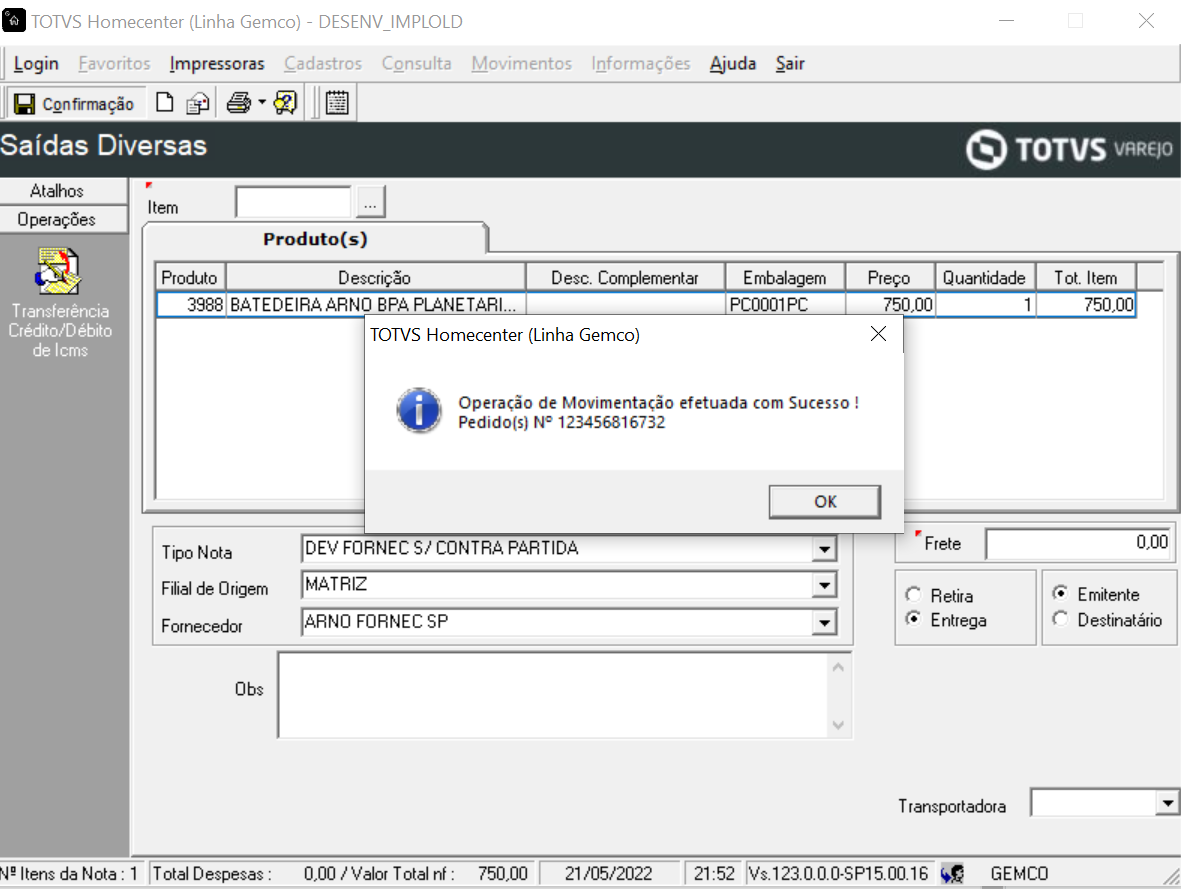The image size is (1181, 889).
Task: Select the Produto(s) tab
Action: pyautogui.click(x=315, y=239)
